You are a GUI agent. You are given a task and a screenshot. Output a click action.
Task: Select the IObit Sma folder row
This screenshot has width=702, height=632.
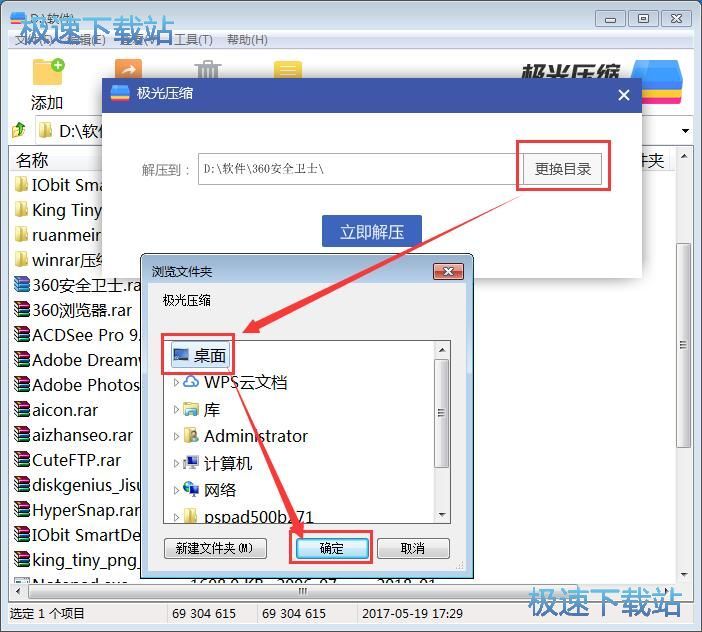(x=58, y=185)
